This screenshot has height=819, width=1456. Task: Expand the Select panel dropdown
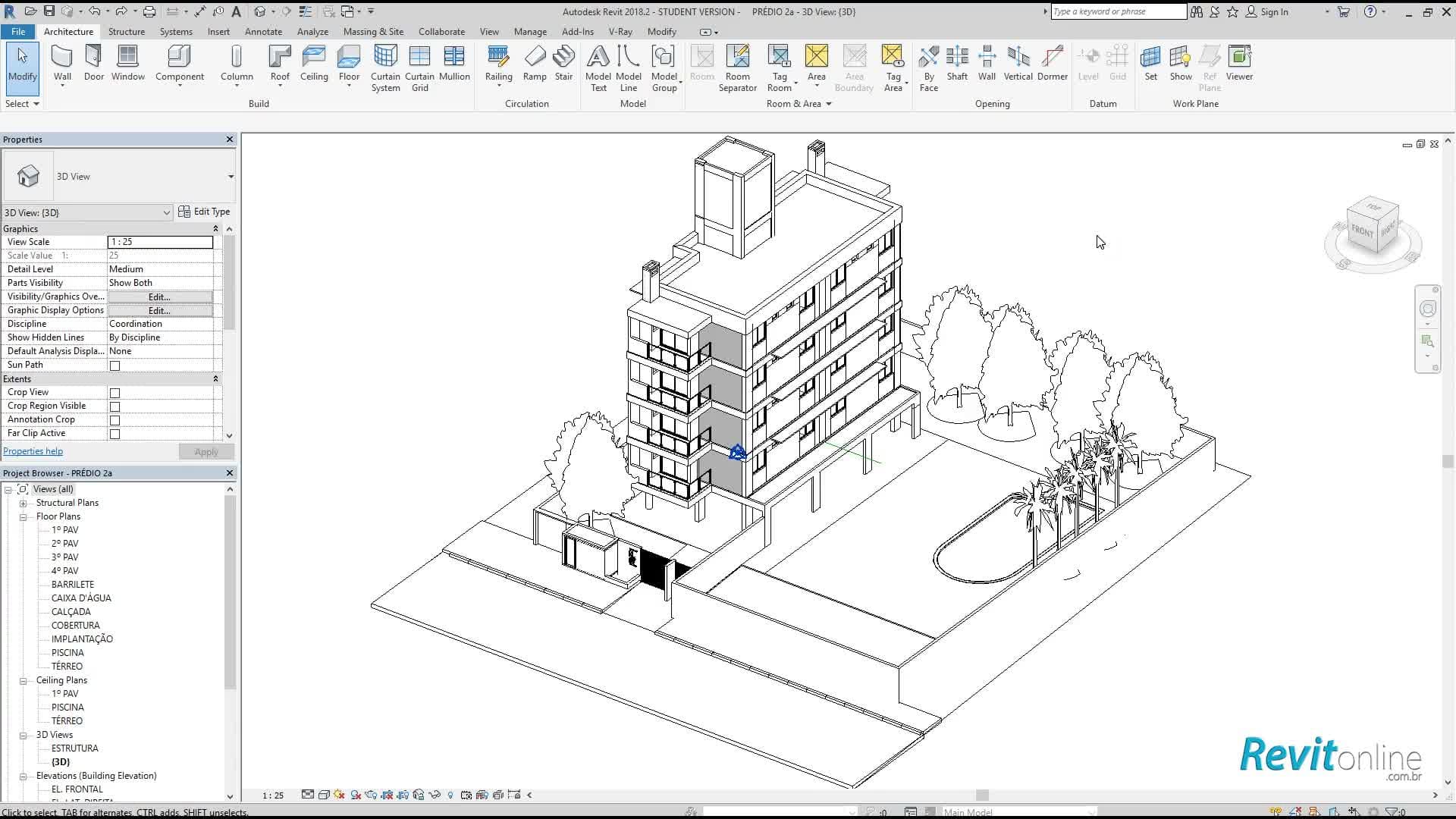click(x=22, y=104)
